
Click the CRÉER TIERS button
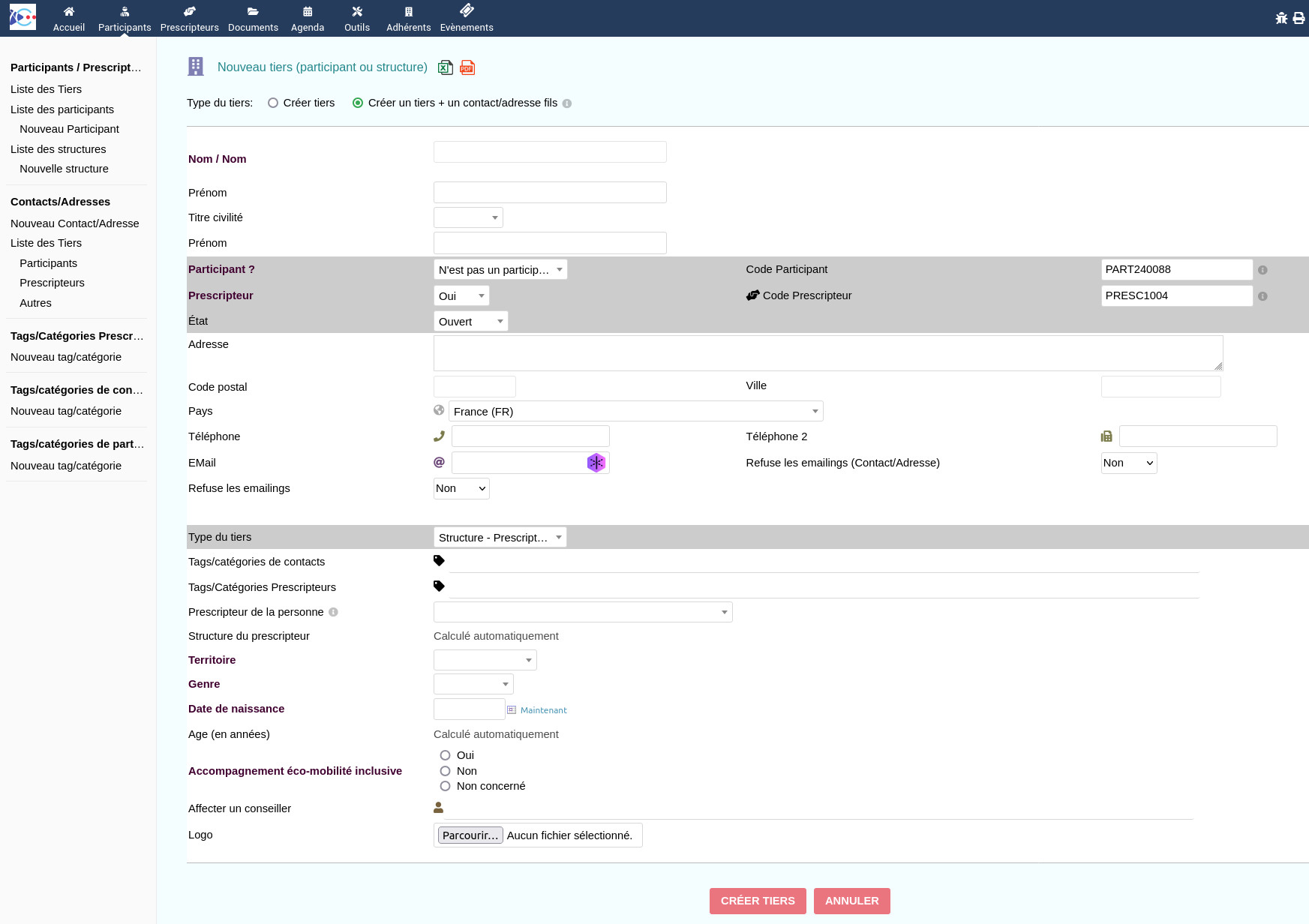[x=757, y=901]
